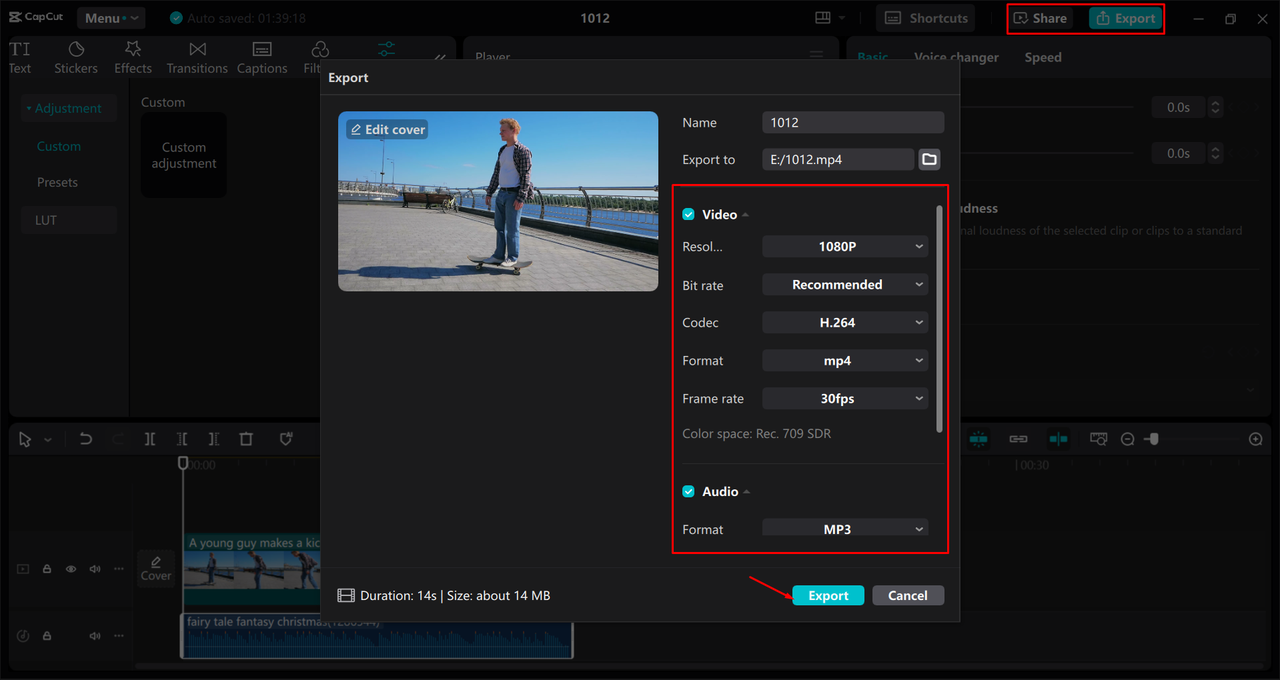Mute the fairy tale audio track

pyautogui.click(x=95, y=636)
